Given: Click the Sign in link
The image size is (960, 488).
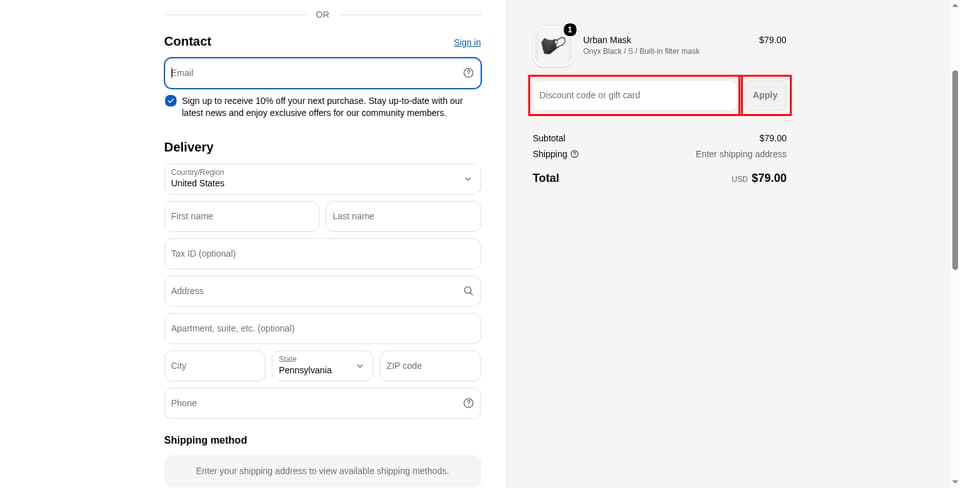Looking at the screenshot, I should (467, 42).
